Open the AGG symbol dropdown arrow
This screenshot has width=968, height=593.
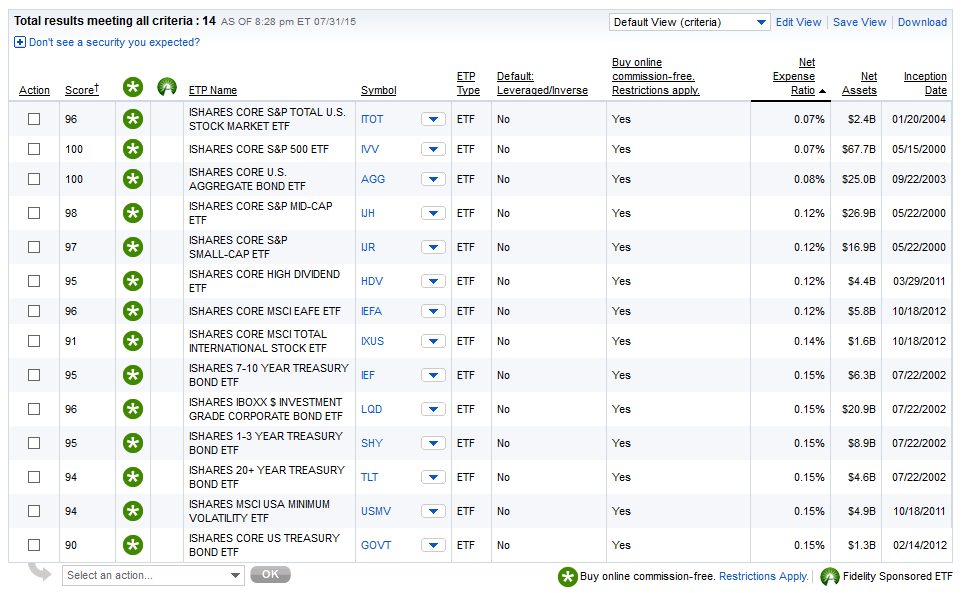(433, 179)
